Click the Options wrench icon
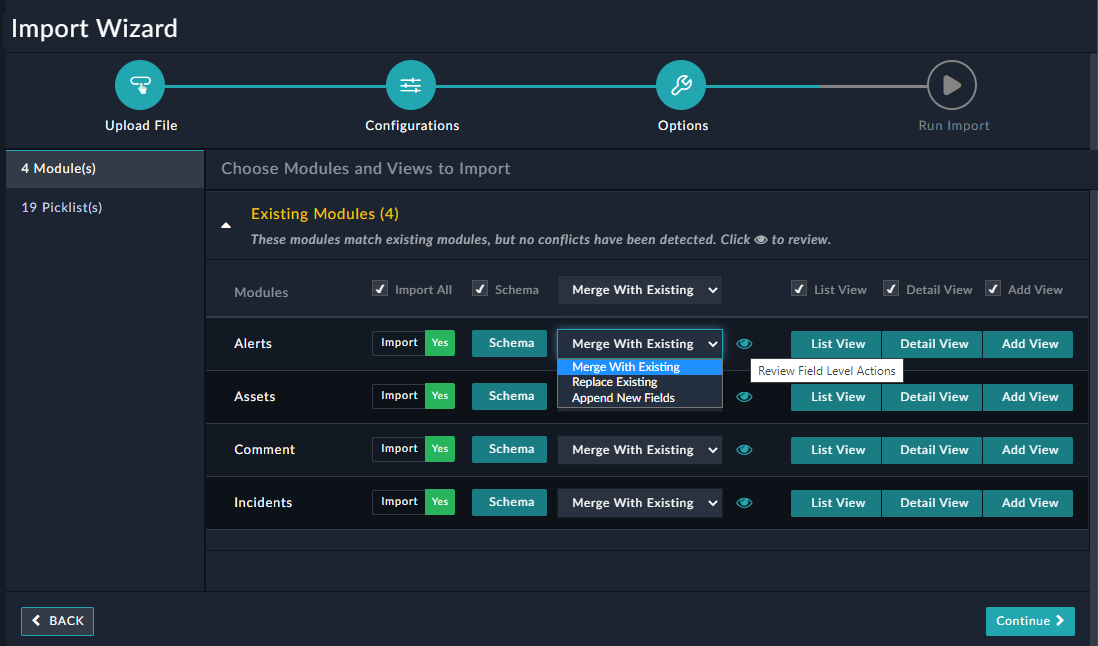 click(x=681, y=85)
